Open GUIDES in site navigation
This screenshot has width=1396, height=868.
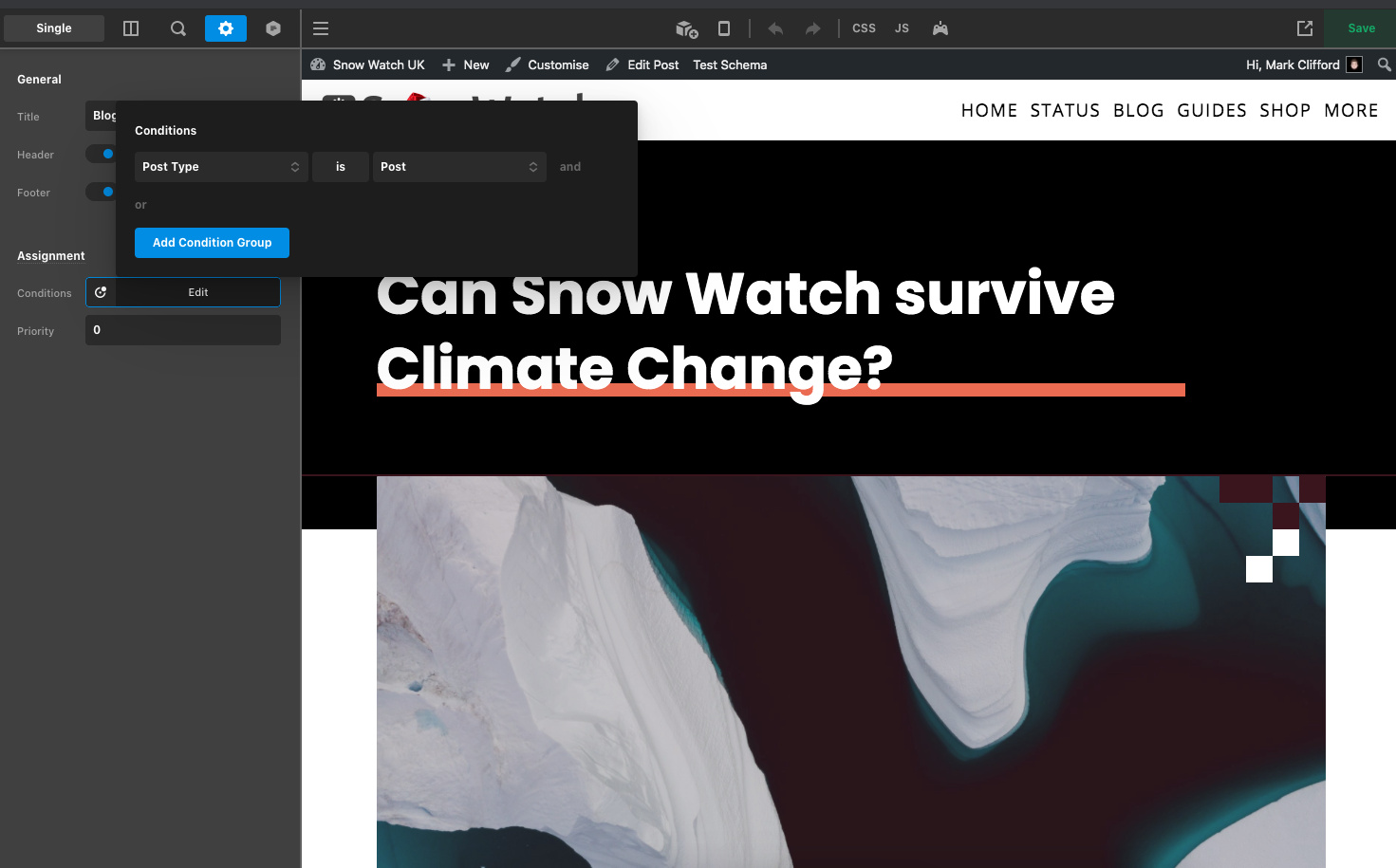(1212, 111)
